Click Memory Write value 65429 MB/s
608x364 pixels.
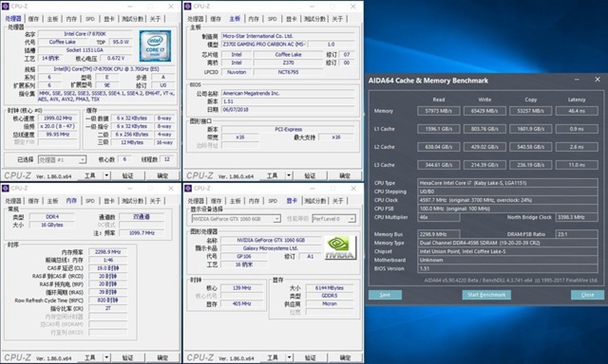tap(484, 111)
